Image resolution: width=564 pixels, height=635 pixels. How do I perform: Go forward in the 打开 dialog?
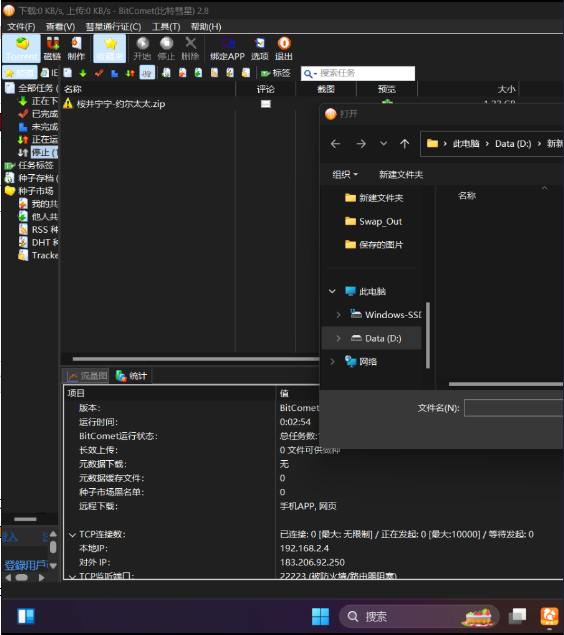tap(361, 144)
